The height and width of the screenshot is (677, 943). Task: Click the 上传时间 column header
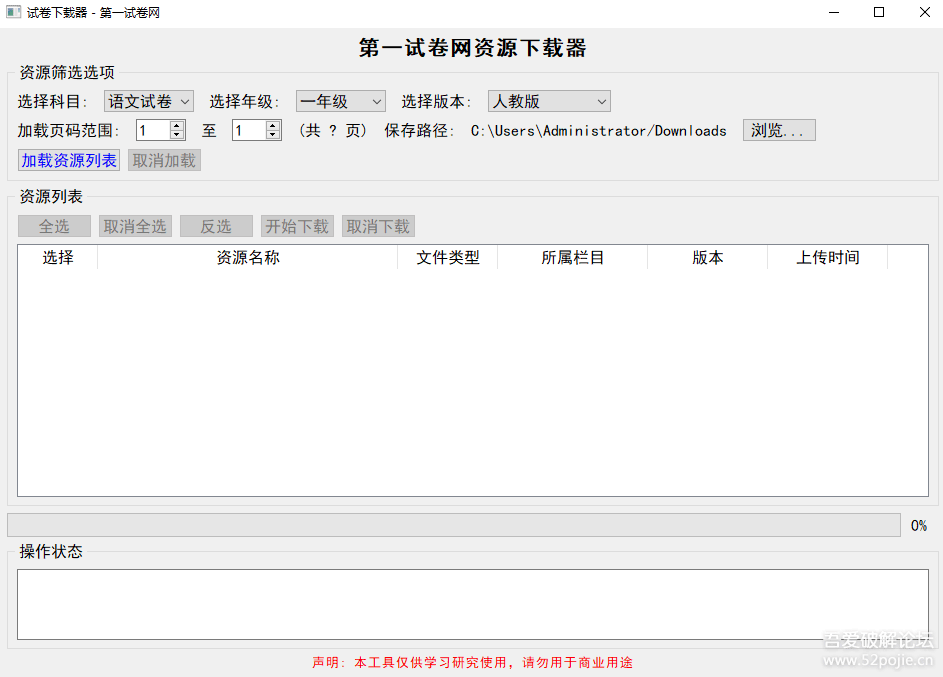[828, 257]
